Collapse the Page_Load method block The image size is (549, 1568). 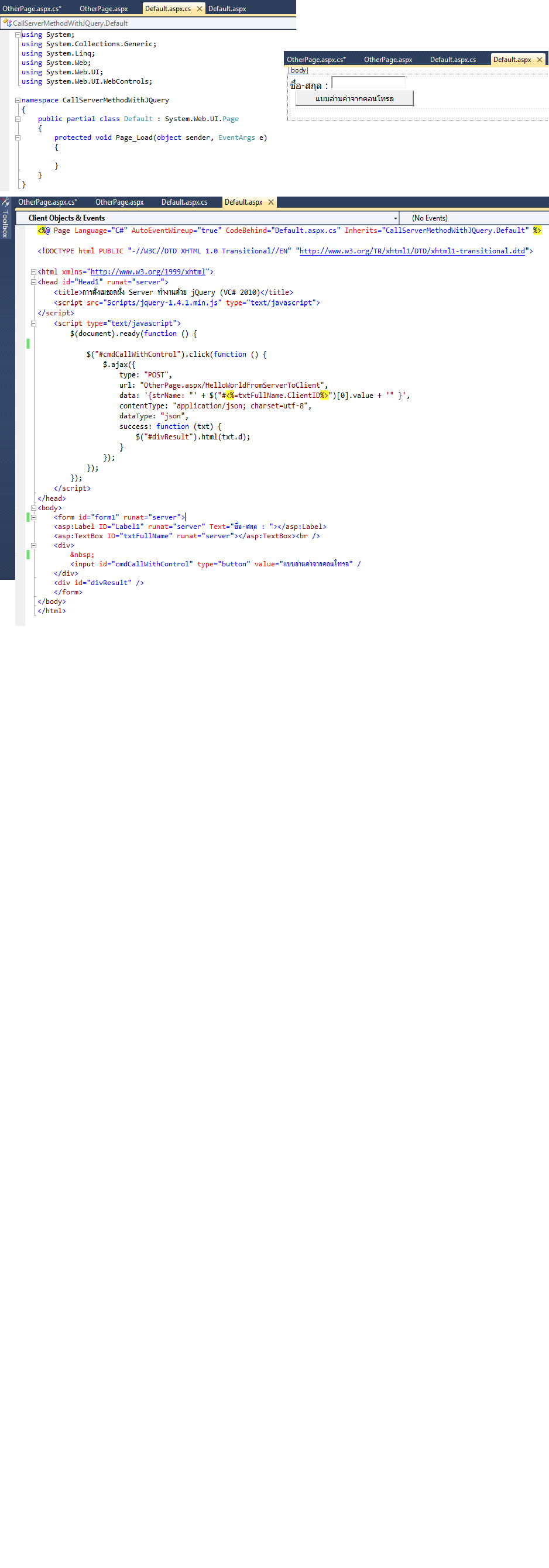18,137
